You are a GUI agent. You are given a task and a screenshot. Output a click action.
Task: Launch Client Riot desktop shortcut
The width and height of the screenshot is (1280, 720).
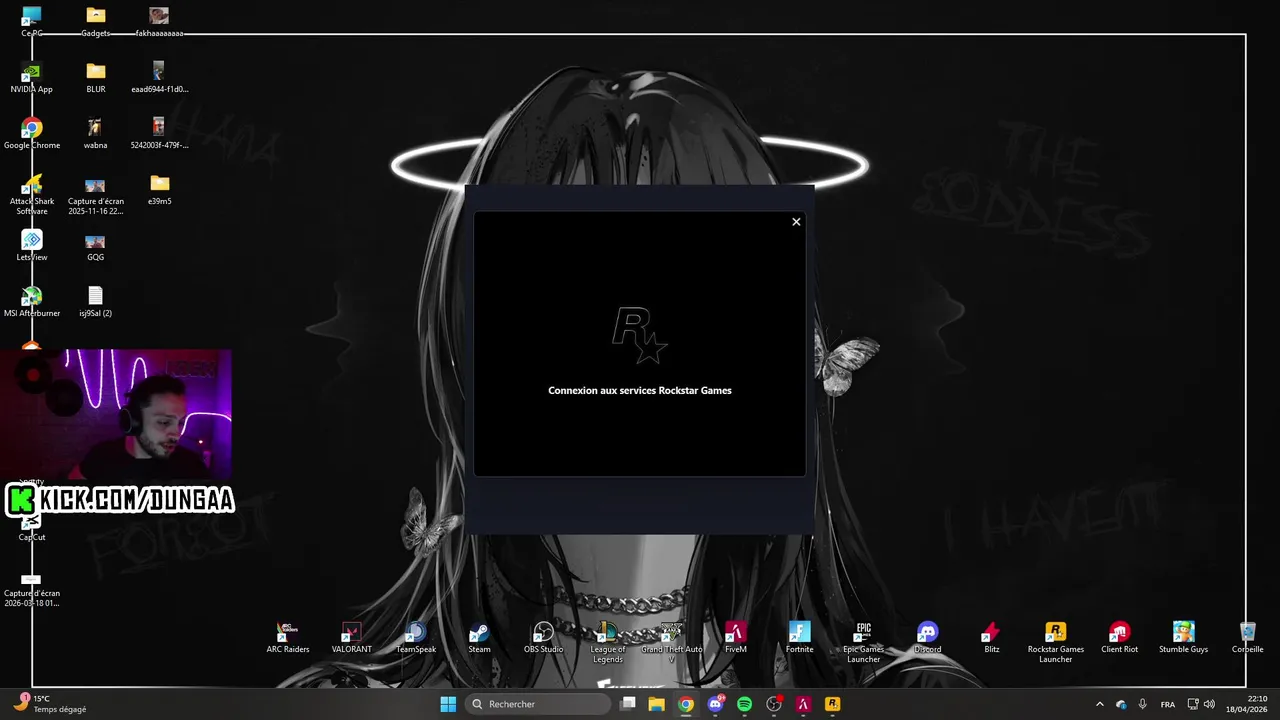(x=1120, y=638)
